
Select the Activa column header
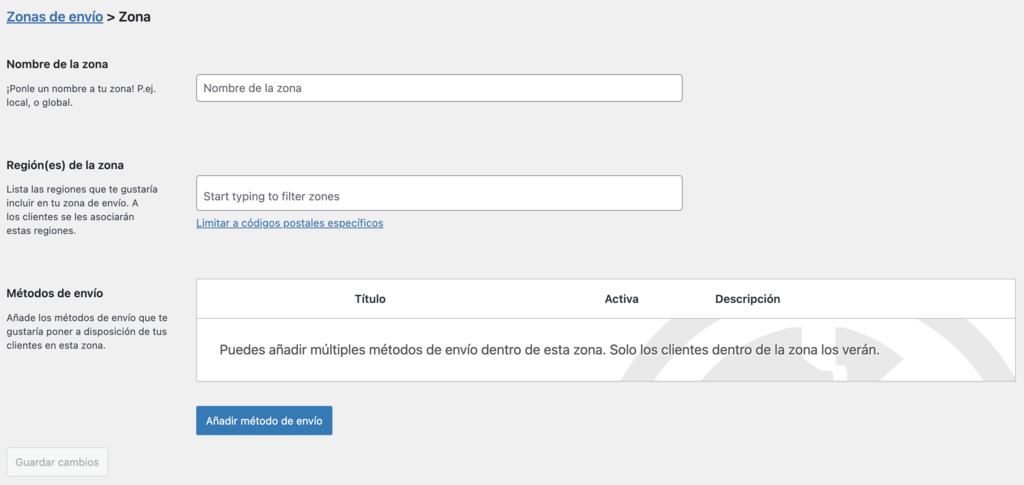click(x=621, y=299)
